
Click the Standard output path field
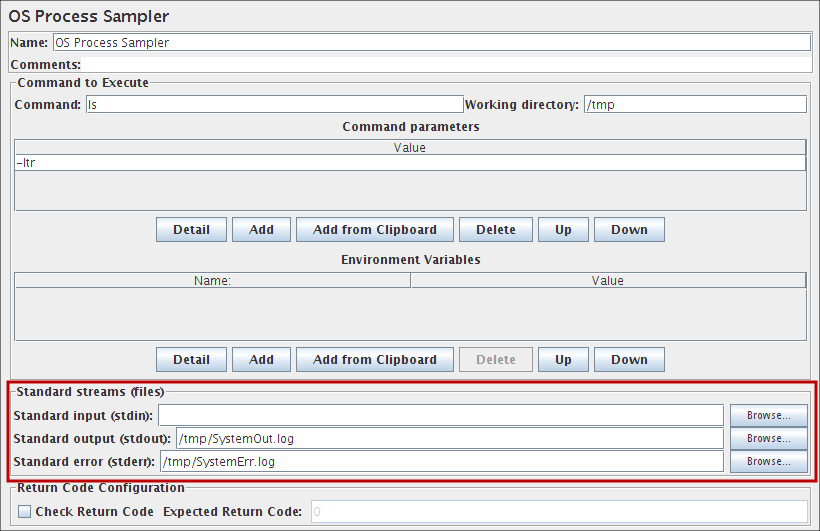tap(449, 438)
